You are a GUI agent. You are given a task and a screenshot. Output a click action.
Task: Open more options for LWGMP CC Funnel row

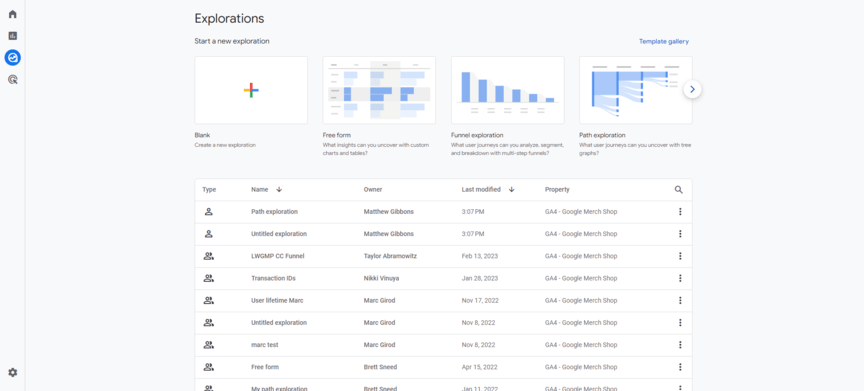tap(681, 256)
